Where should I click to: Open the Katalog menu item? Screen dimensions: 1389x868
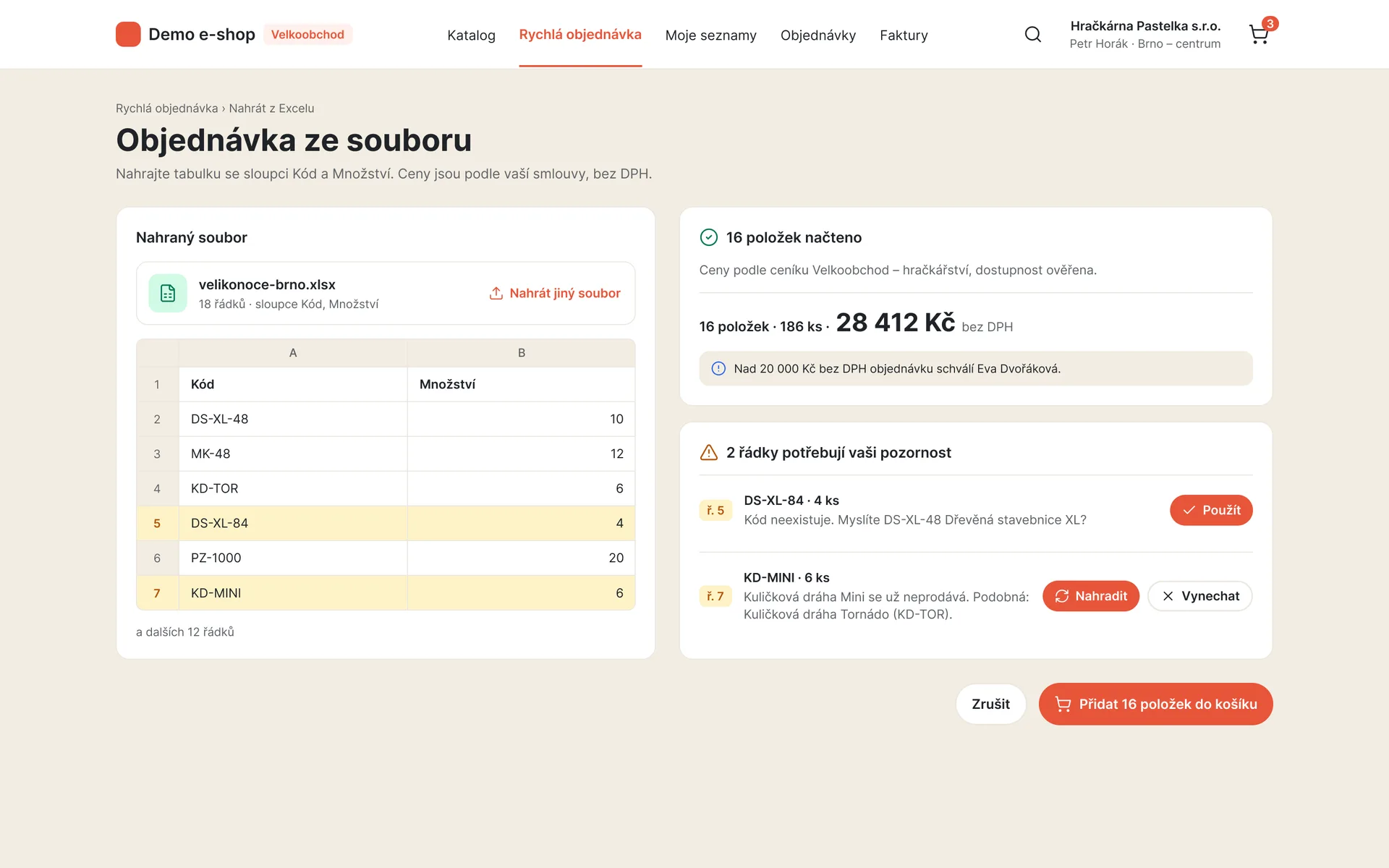click(471, 35)
